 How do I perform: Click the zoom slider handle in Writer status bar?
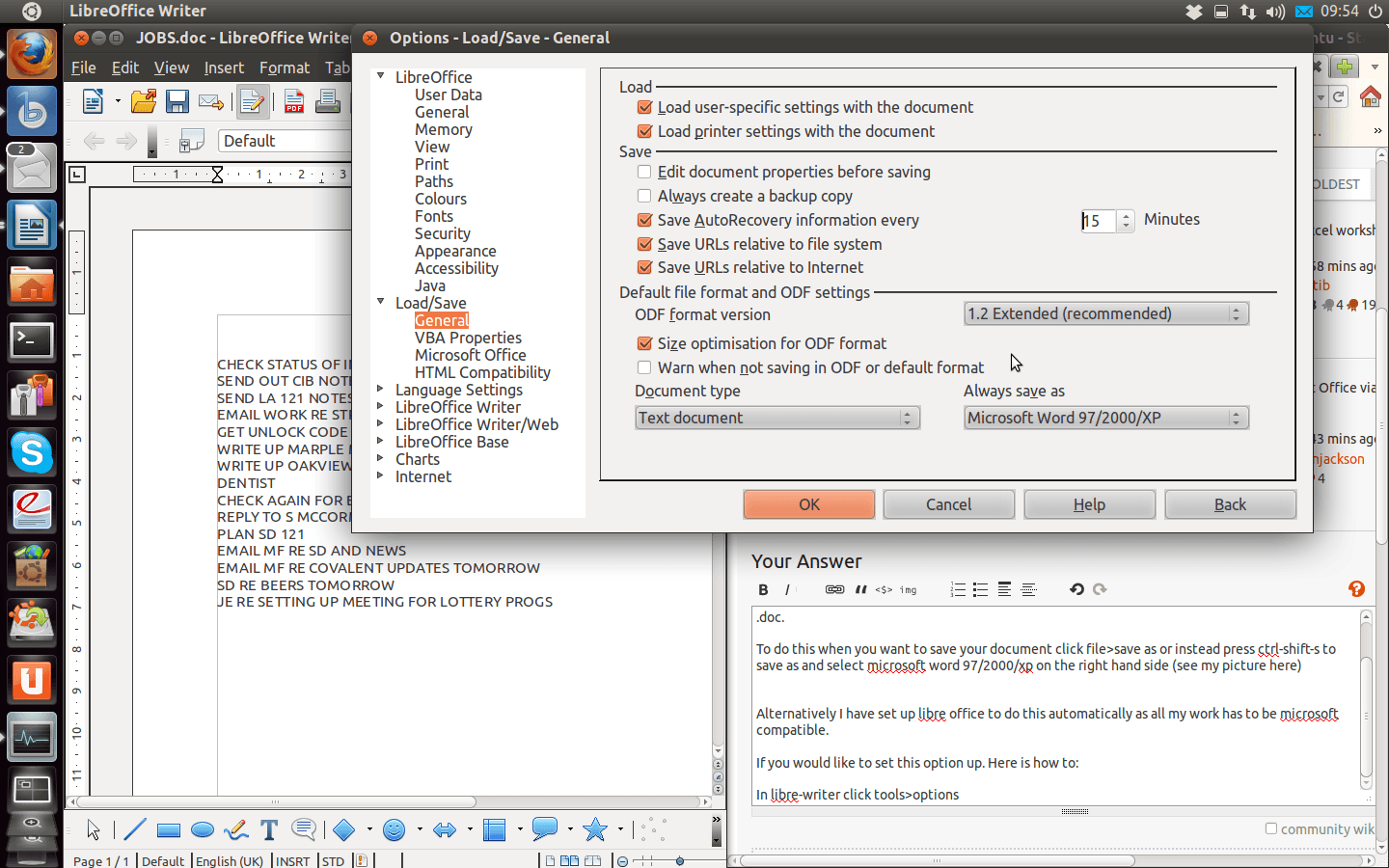click(x=680, y=860)
